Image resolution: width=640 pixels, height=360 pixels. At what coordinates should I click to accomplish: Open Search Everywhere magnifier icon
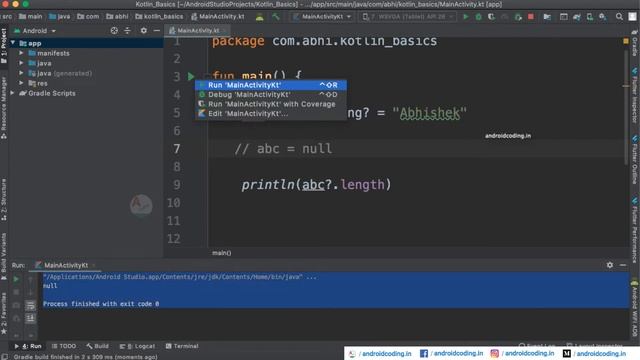tap(619, 17)
